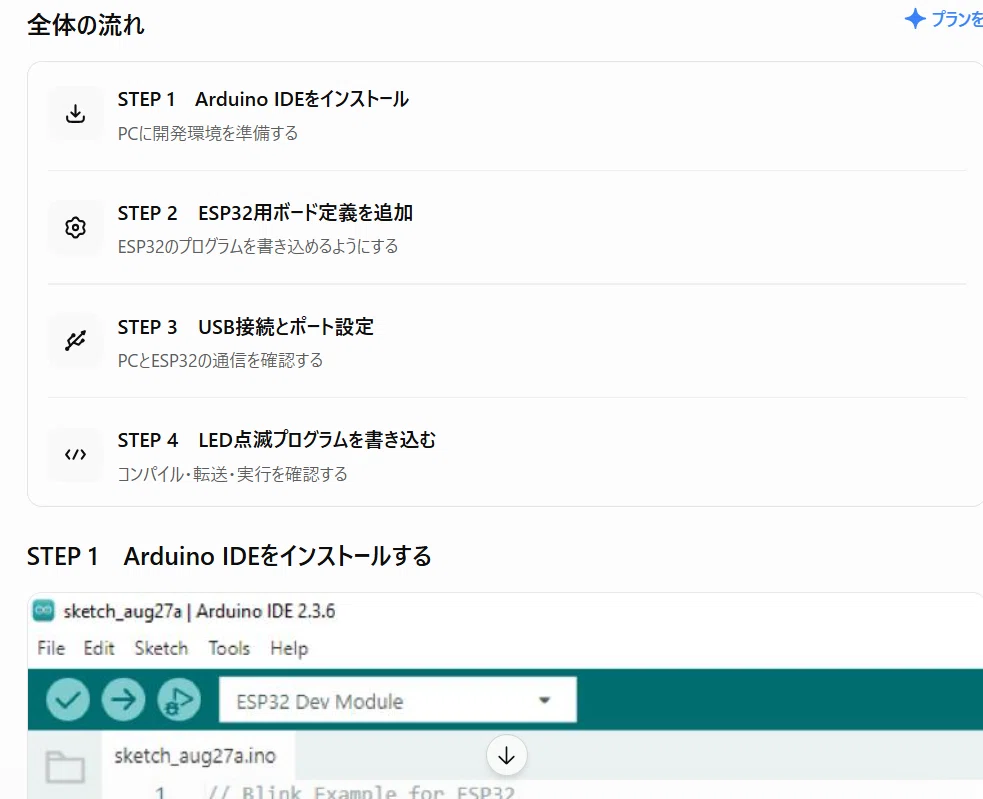This screenshot has height=799, width=983.
Task: Click the gear icon beside STEP 2
Action: [75, 228]
